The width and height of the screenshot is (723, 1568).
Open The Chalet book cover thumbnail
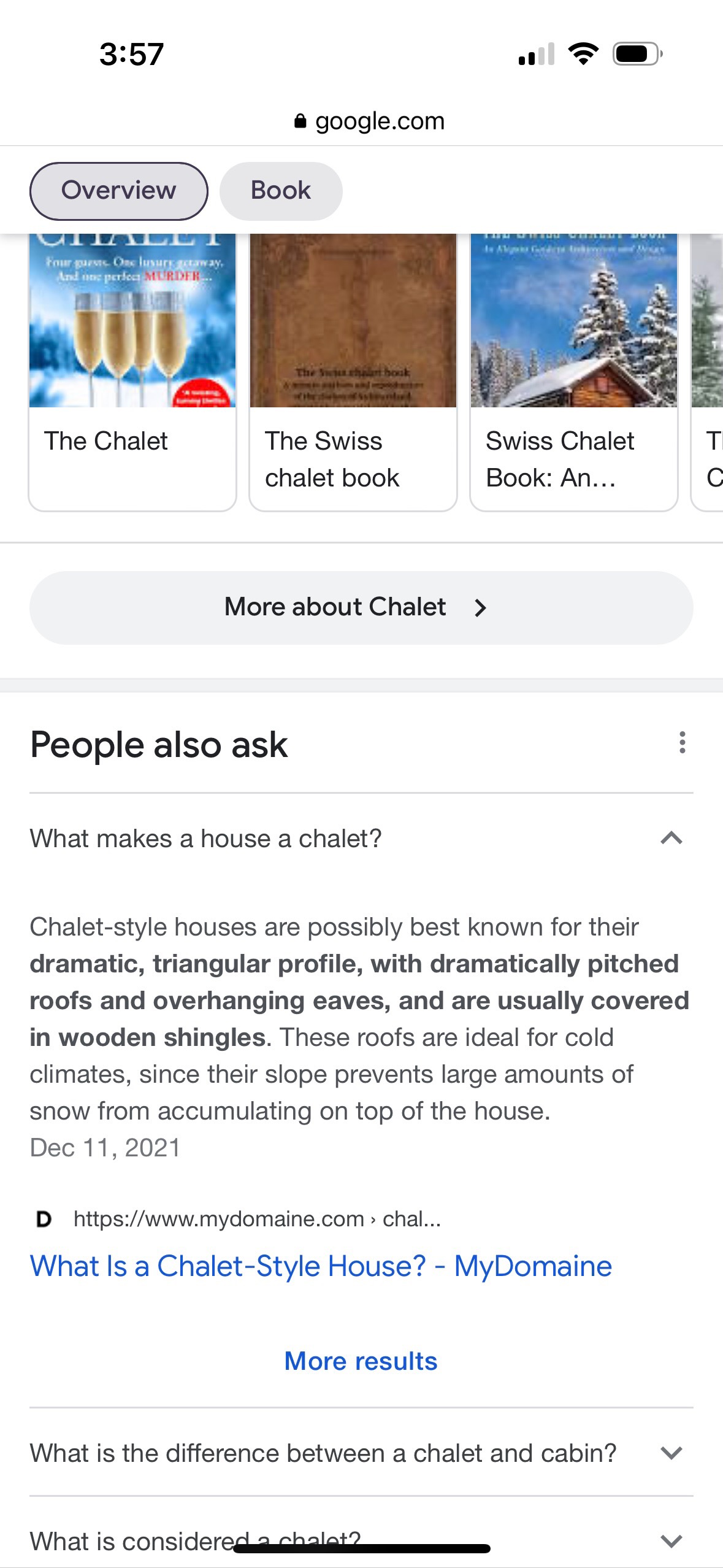(132, 320)
